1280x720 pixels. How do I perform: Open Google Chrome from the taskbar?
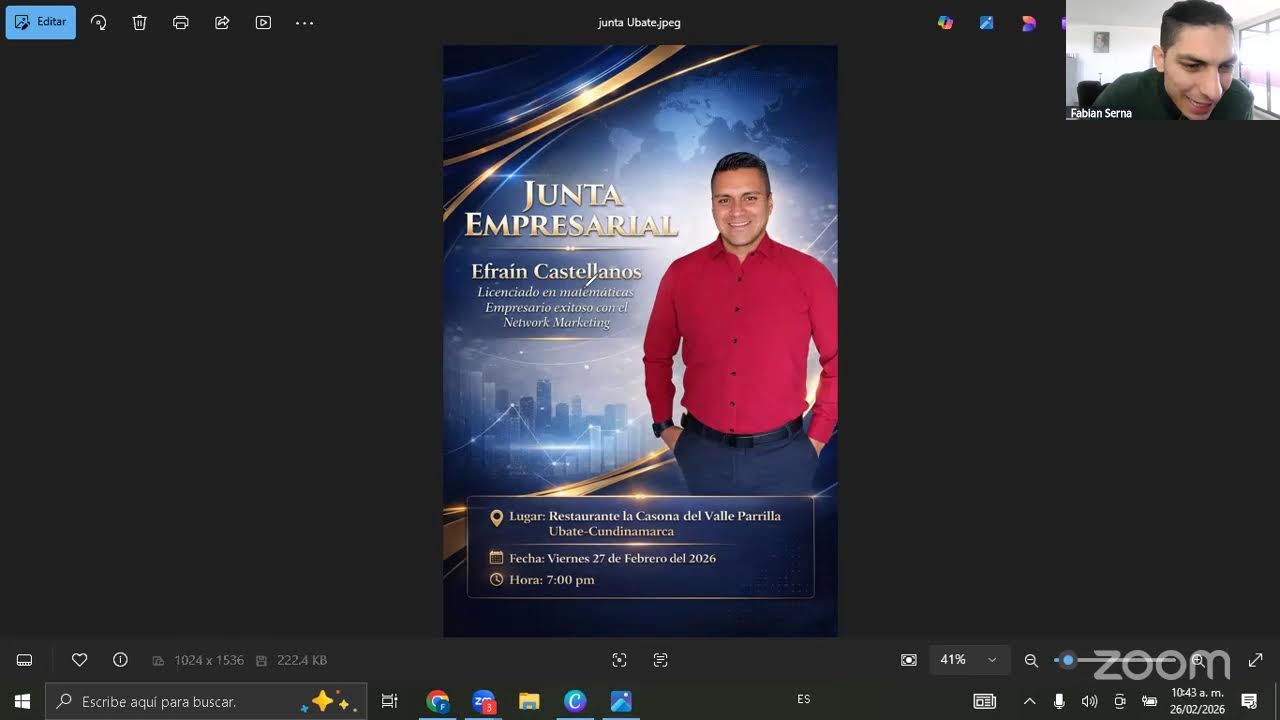(438, 701)
